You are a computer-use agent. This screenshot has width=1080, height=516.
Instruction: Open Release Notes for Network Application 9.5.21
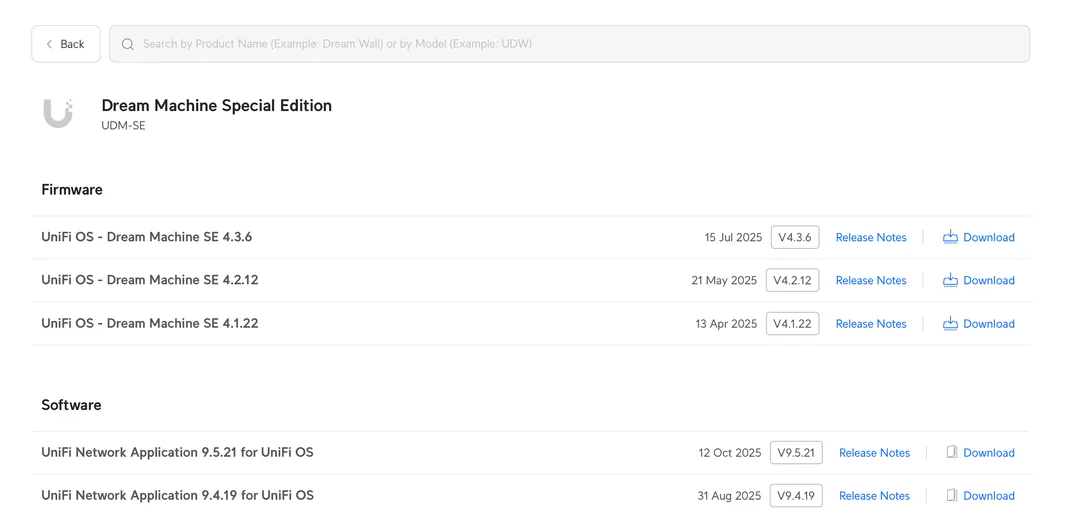(x=874, y=453)
